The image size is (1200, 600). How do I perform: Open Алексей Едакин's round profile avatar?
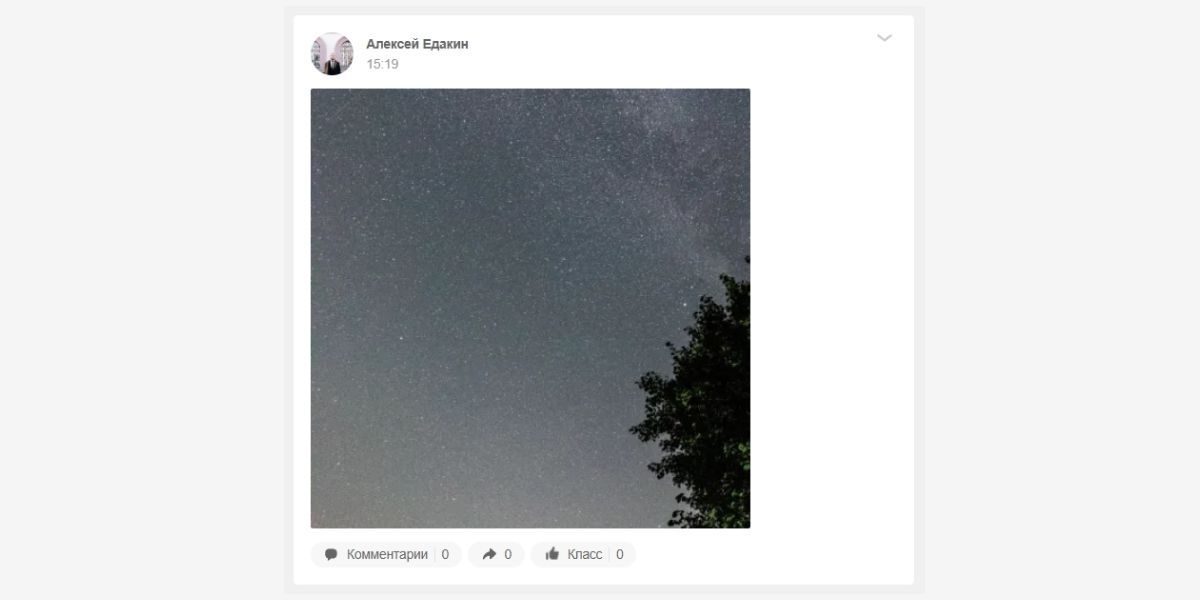[332, 54]
